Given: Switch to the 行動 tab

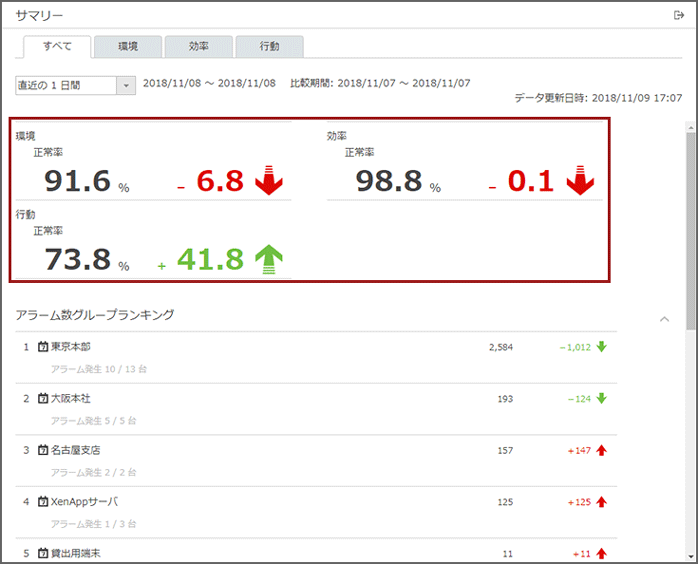Looking at the screenshot, I should [270, 47].
